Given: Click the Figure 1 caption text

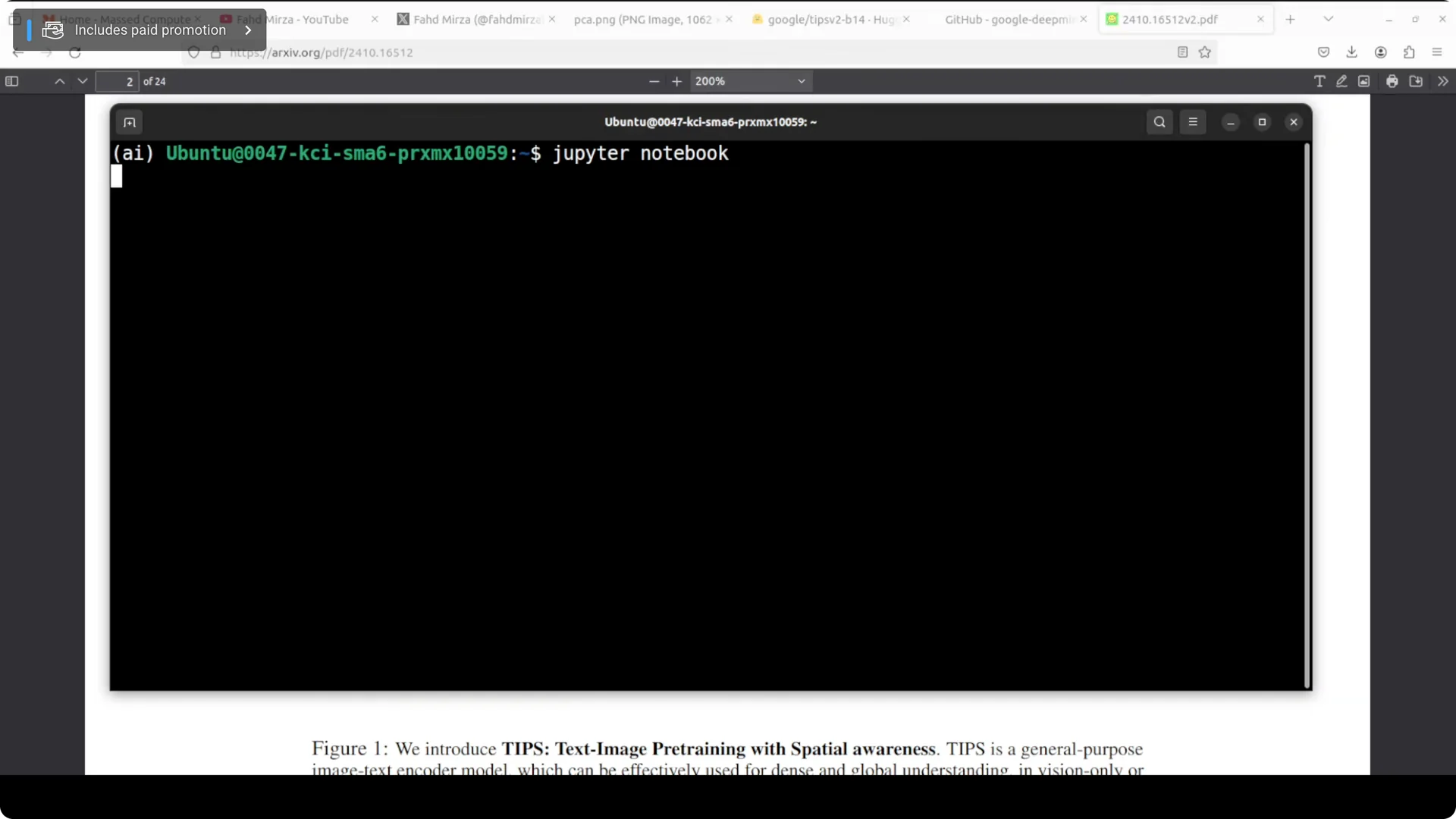Looking at the screenshot, I should (x=727, y=758).
